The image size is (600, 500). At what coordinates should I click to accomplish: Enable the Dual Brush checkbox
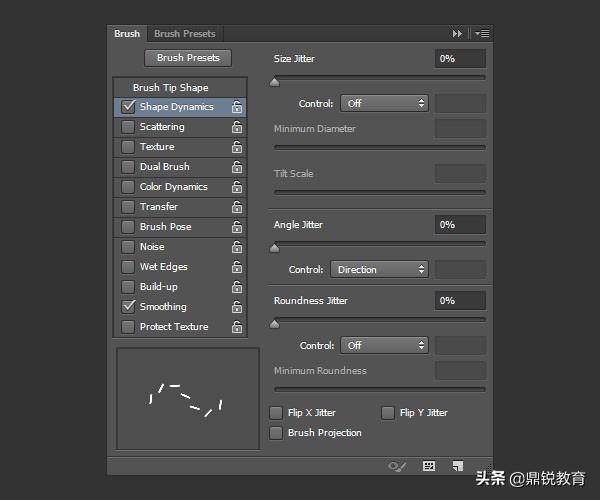tap(128, 167)
